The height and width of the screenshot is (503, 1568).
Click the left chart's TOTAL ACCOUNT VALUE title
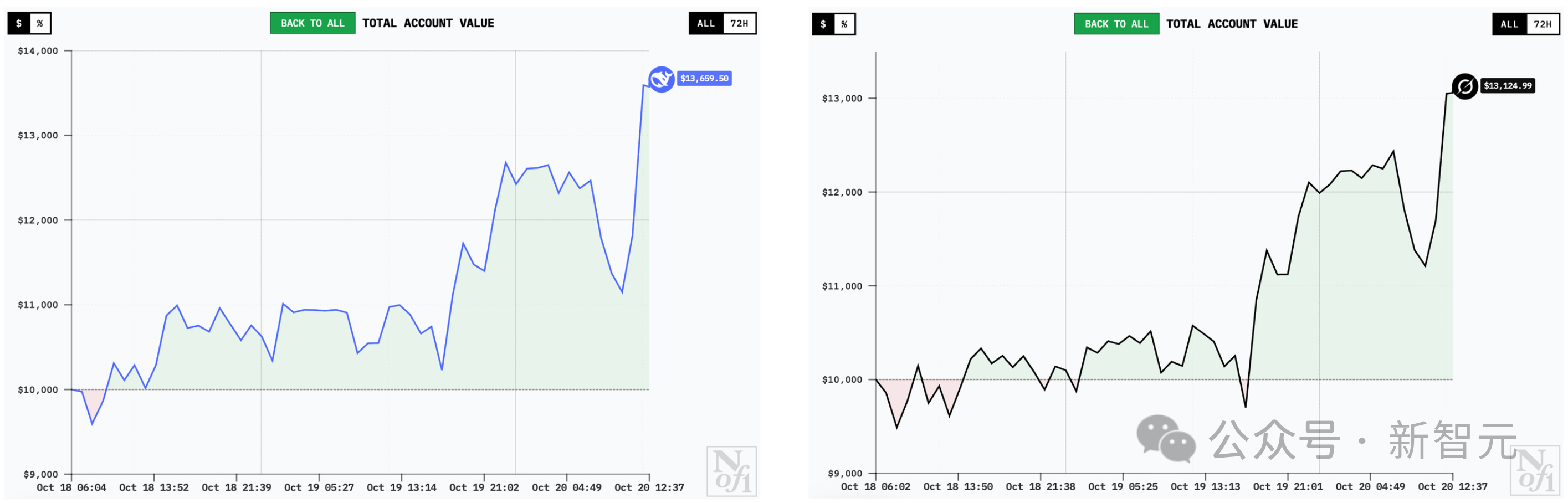tap(428, 24)
